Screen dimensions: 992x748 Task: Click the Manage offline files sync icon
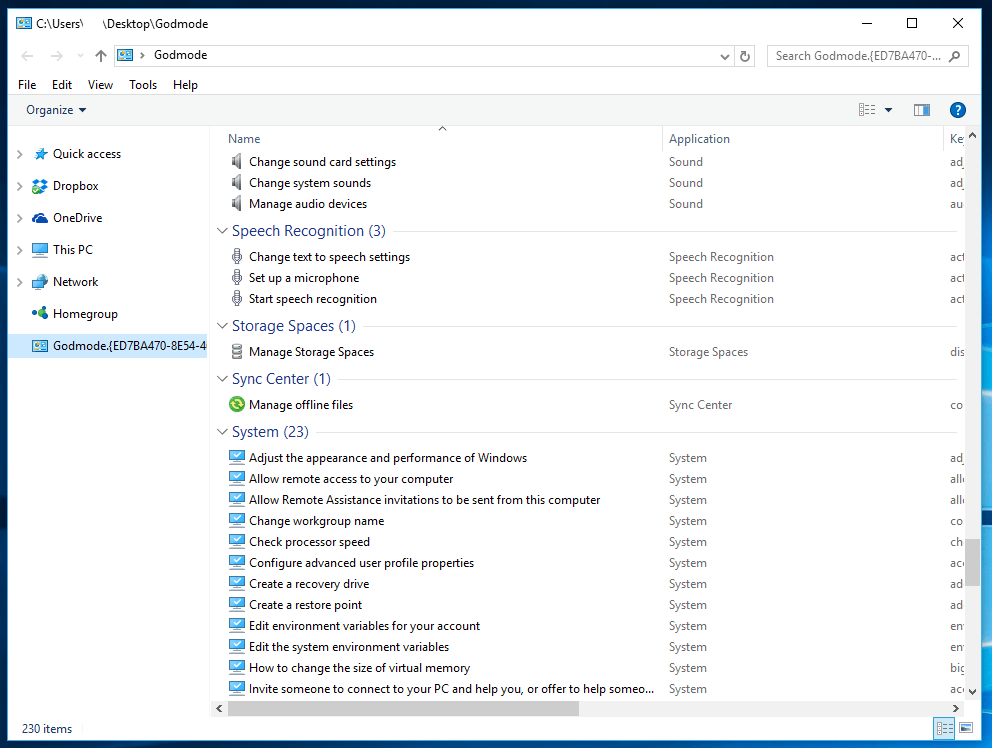(x=237, y=405)
